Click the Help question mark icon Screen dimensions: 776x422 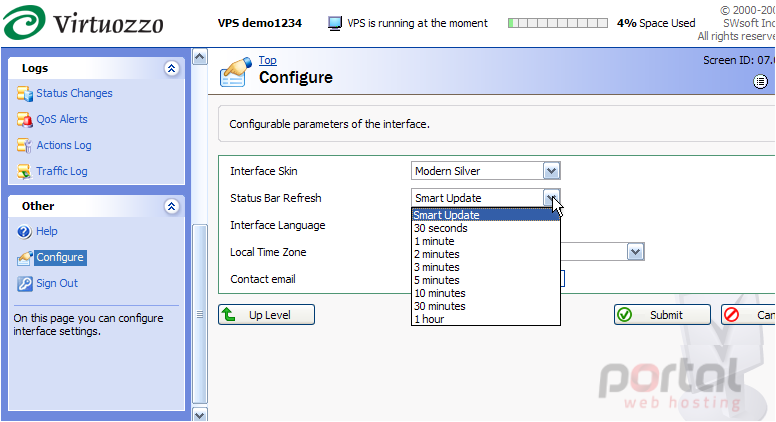[24, 232]
